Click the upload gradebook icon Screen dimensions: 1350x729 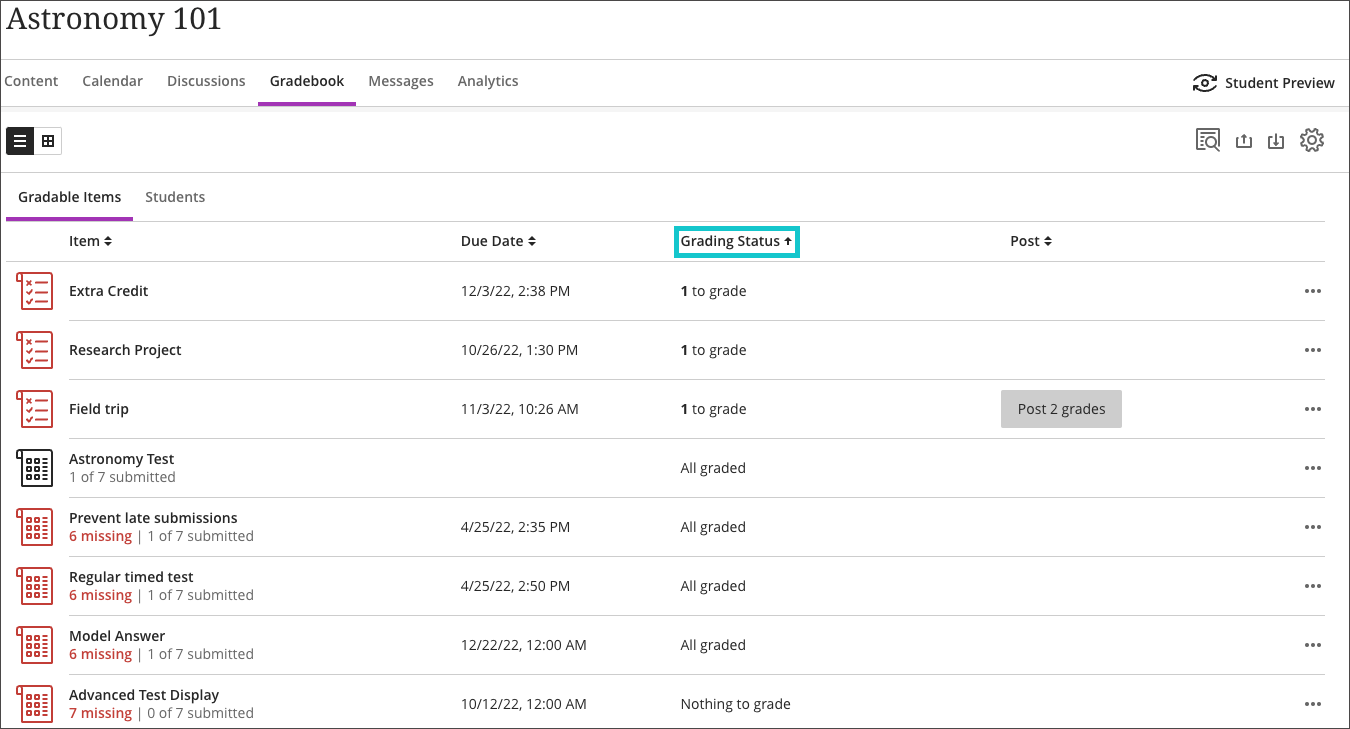[1244, 141]
